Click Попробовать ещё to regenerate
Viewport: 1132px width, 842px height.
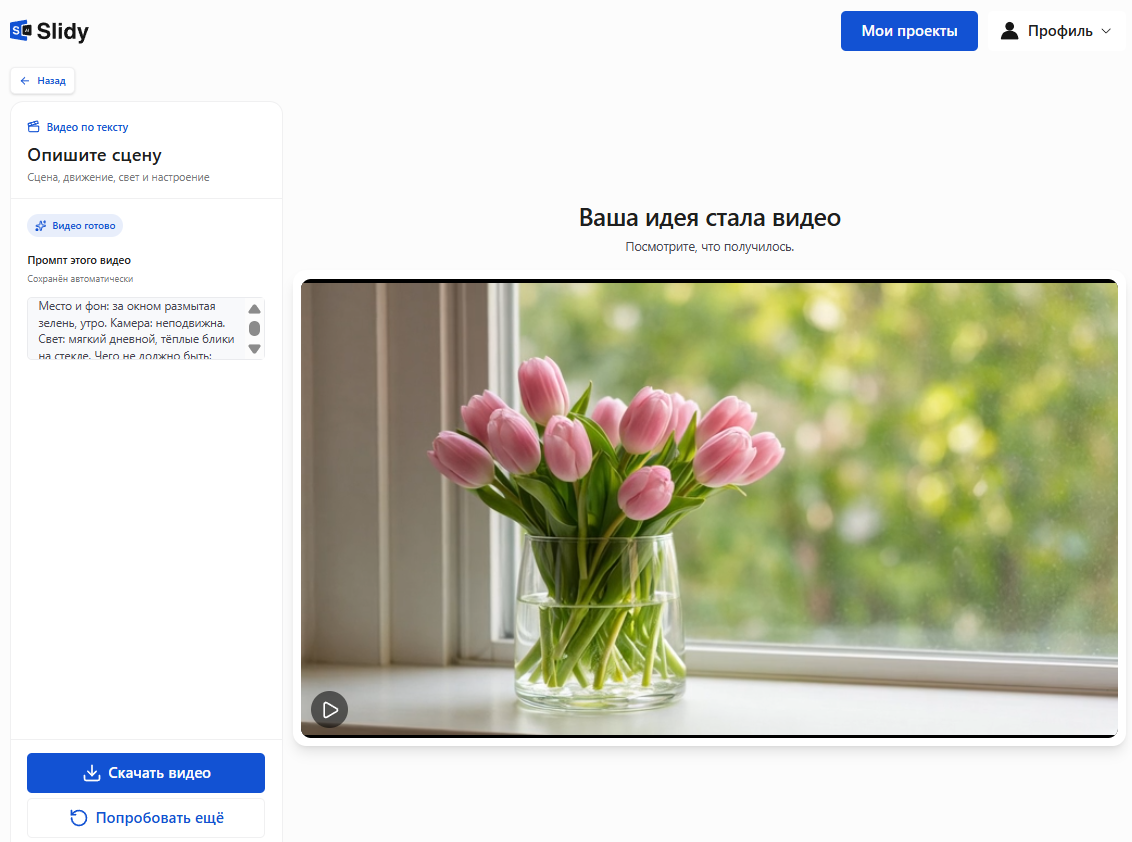tap(146, 817)
